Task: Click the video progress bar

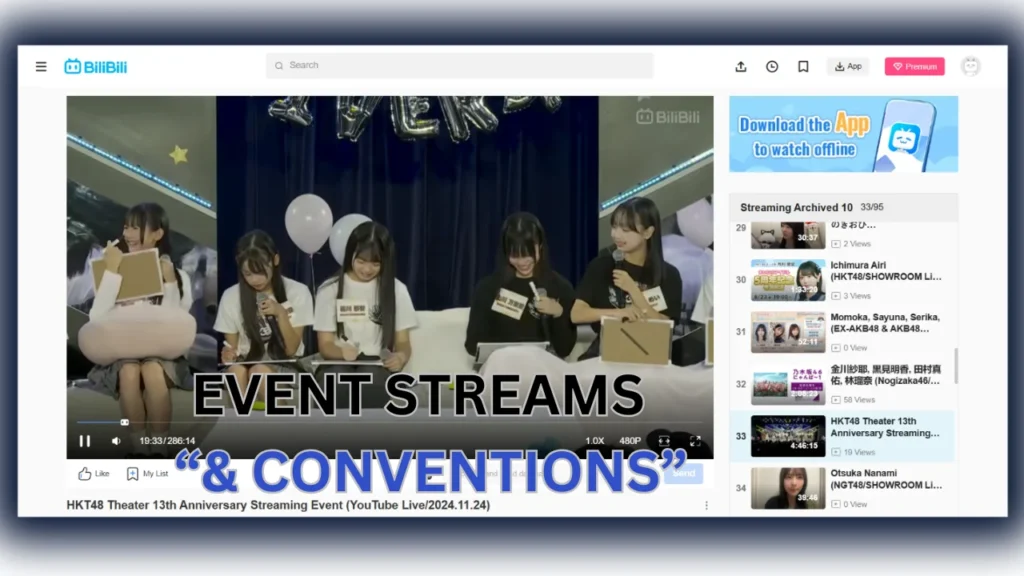Action: click(300, 422)
